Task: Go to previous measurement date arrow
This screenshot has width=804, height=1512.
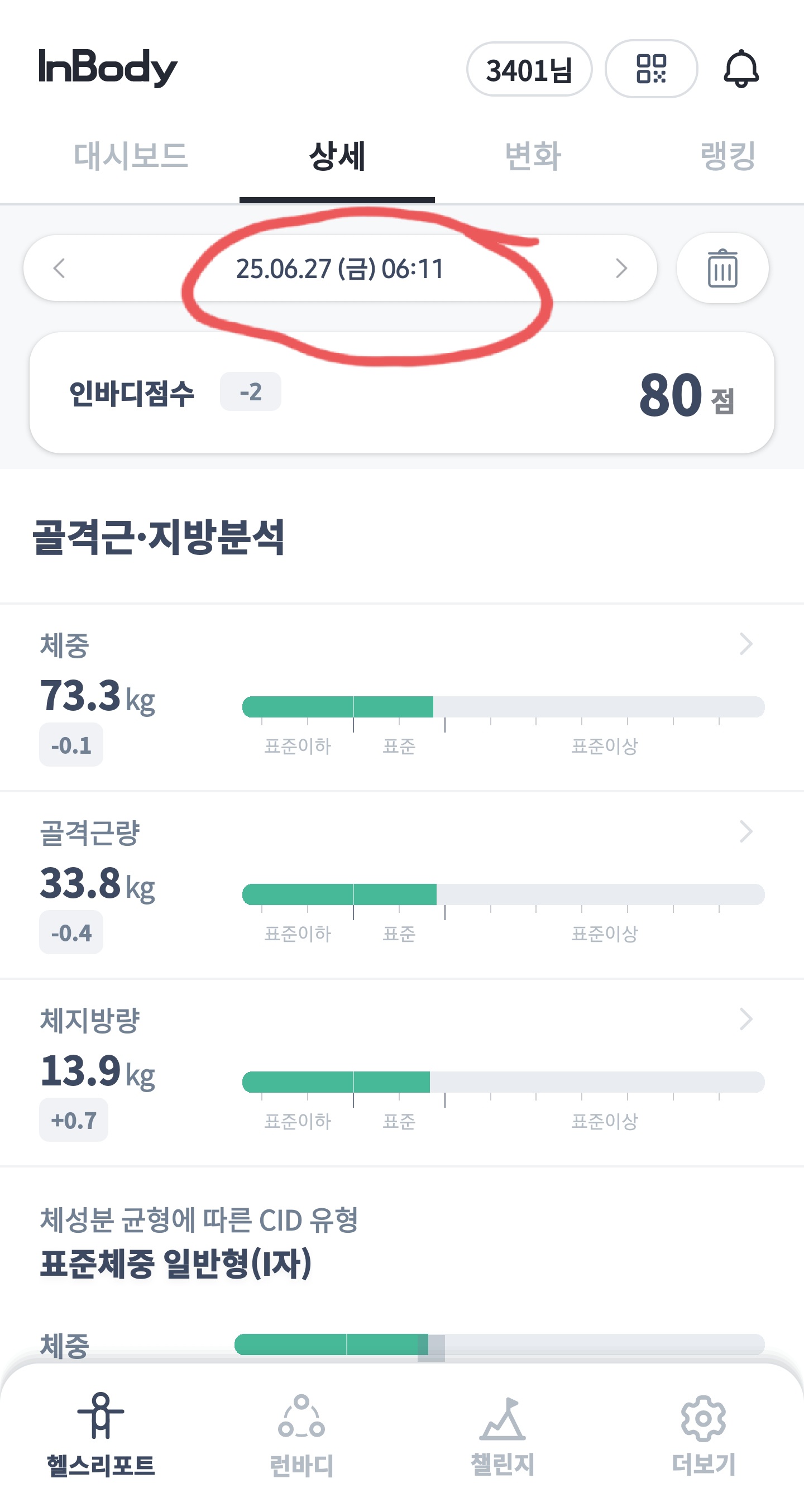Action: [59, 268]
